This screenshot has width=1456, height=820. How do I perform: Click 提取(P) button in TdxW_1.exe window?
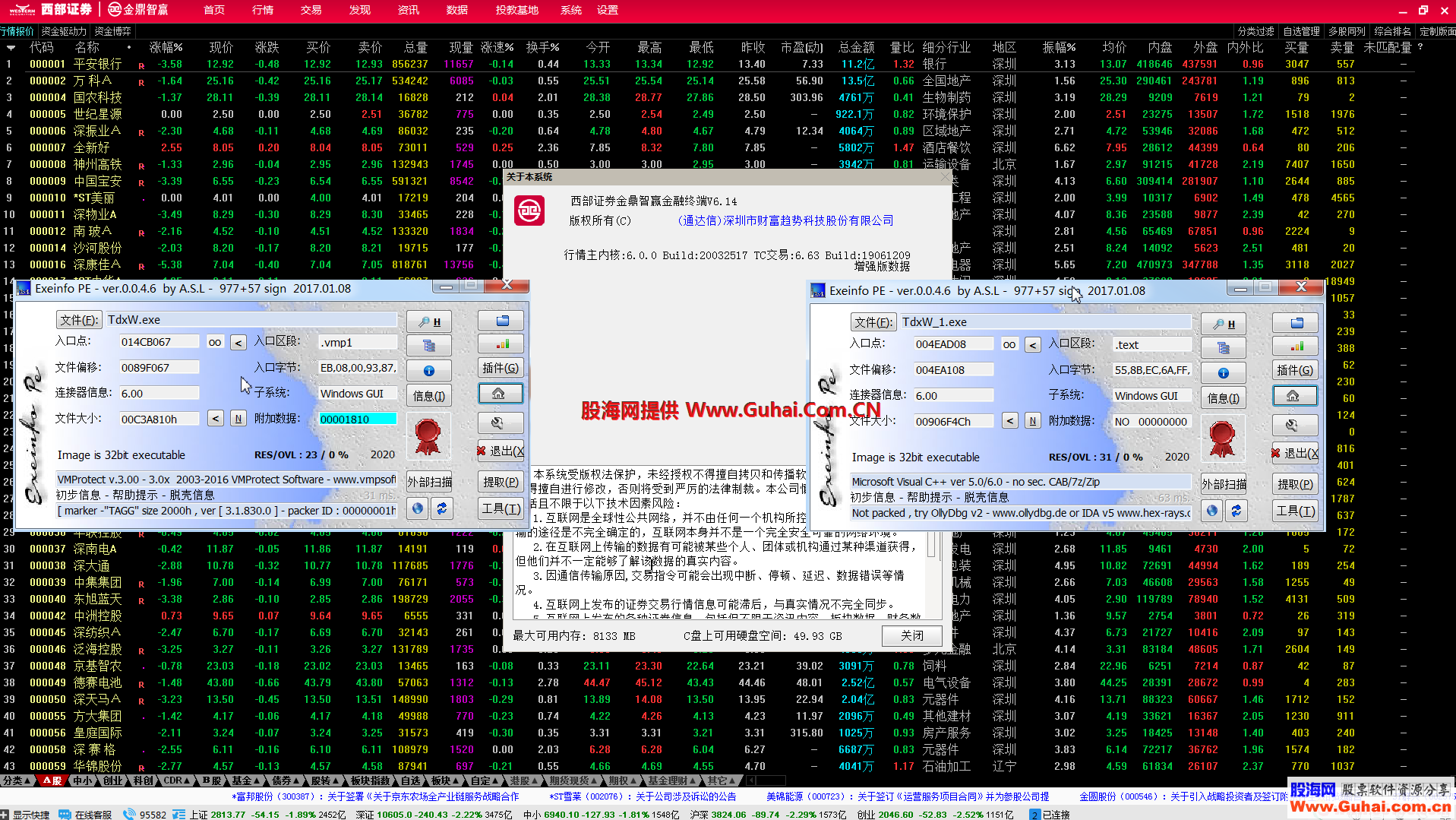1295,484
